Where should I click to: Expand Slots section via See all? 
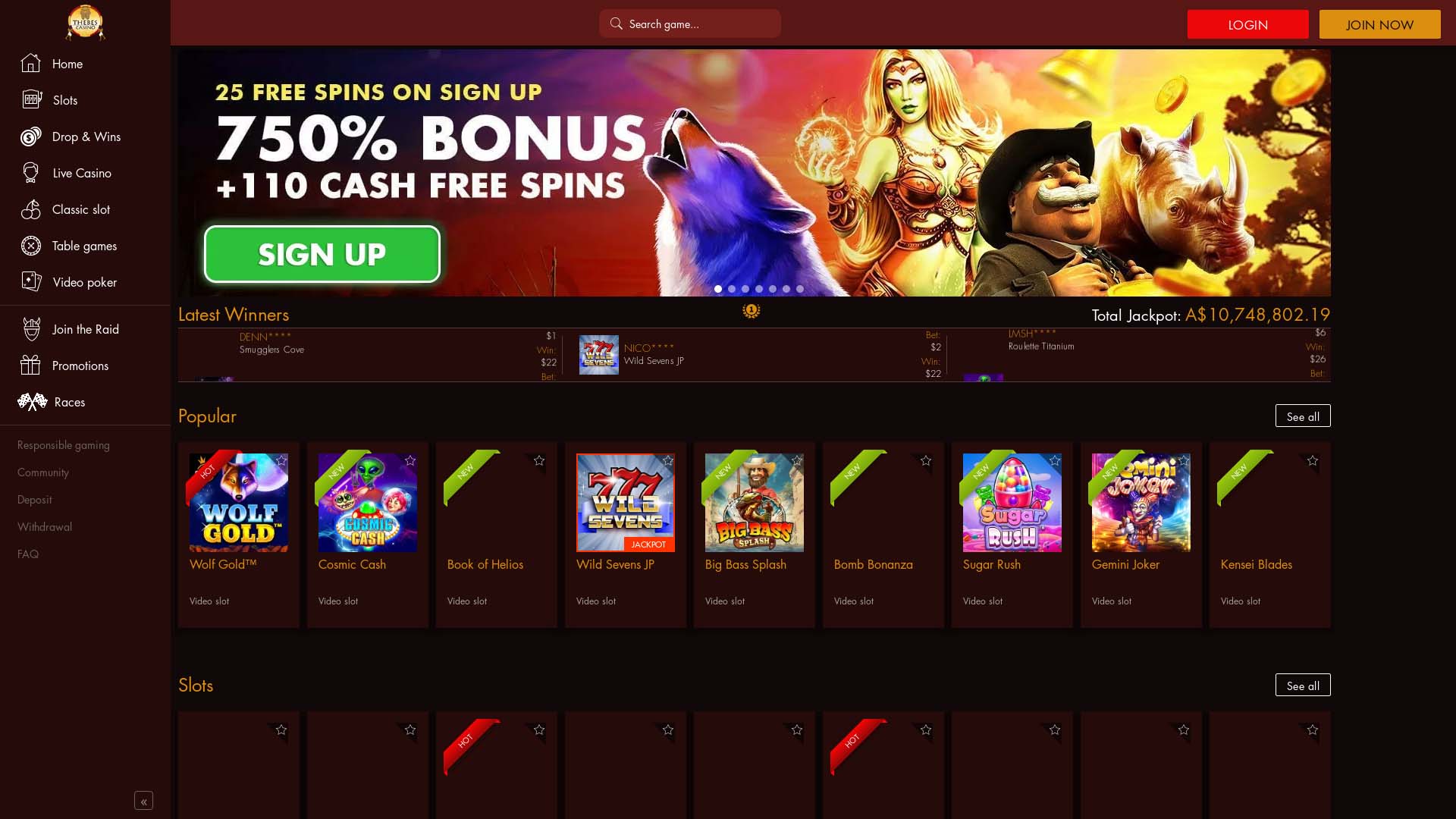1303,685
